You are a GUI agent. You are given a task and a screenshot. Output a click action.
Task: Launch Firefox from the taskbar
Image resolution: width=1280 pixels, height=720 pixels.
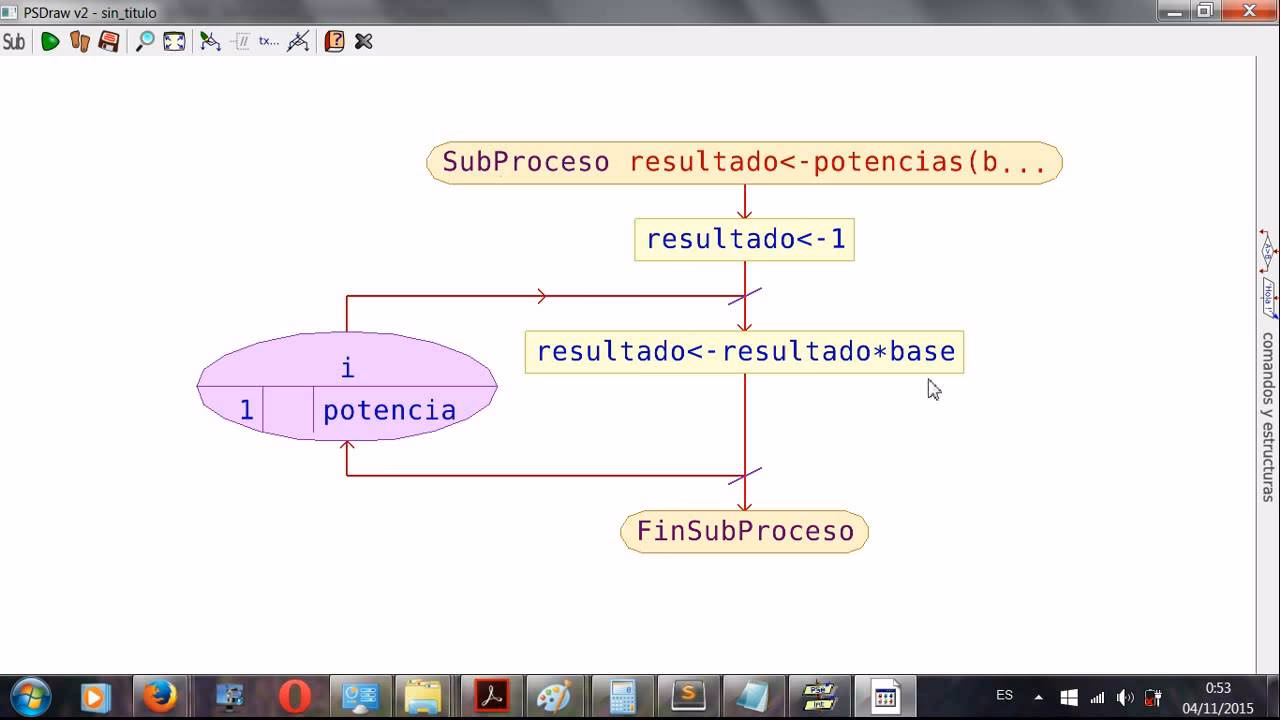(x=161, y=694)
